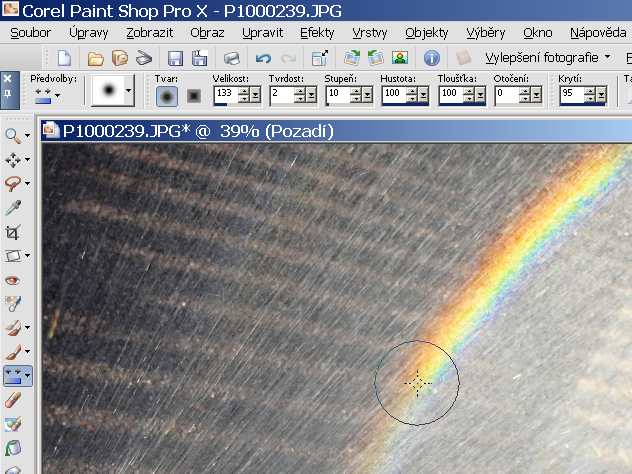Open the Tloušťka slider dropdown
Image resolution: width=632 pixels, height=474 pixels.
(x=480, y=95)
